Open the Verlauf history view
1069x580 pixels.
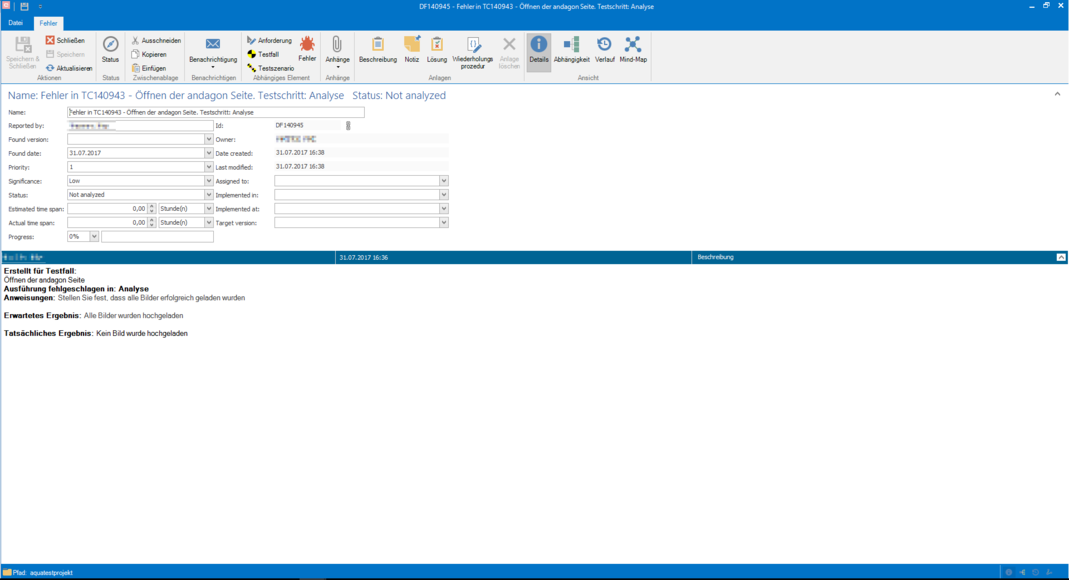pos(605,47)
